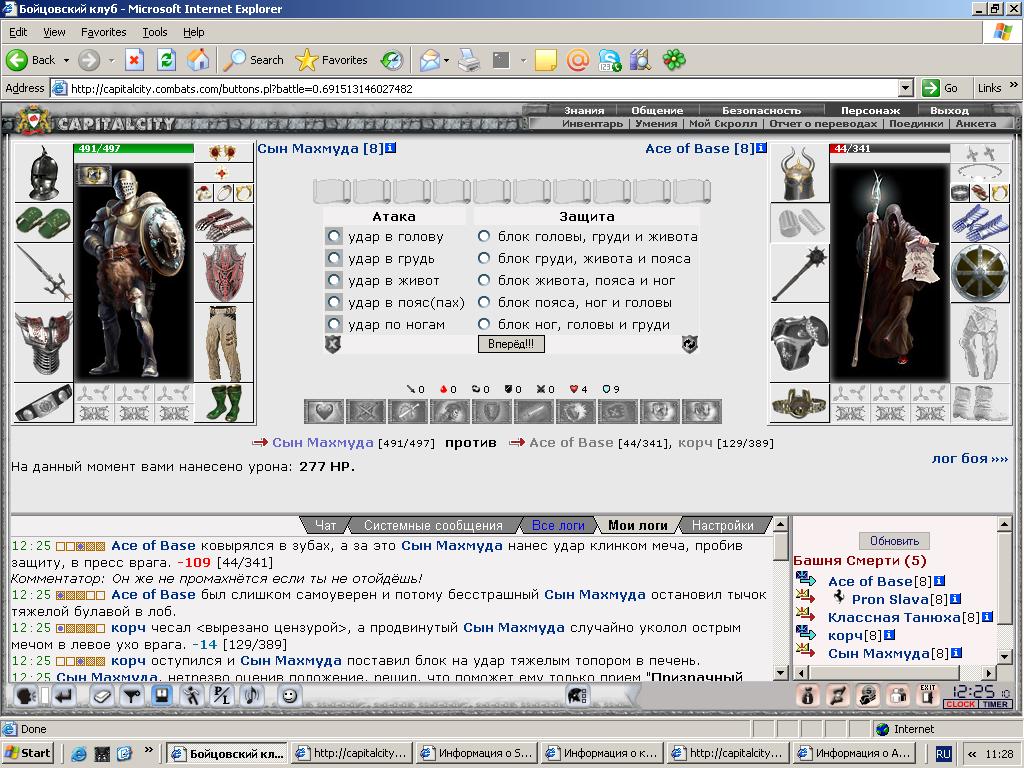Click the IE Stop toolbar icon
This screenshot has width=1024, height=768.
[x=134, y=60]
